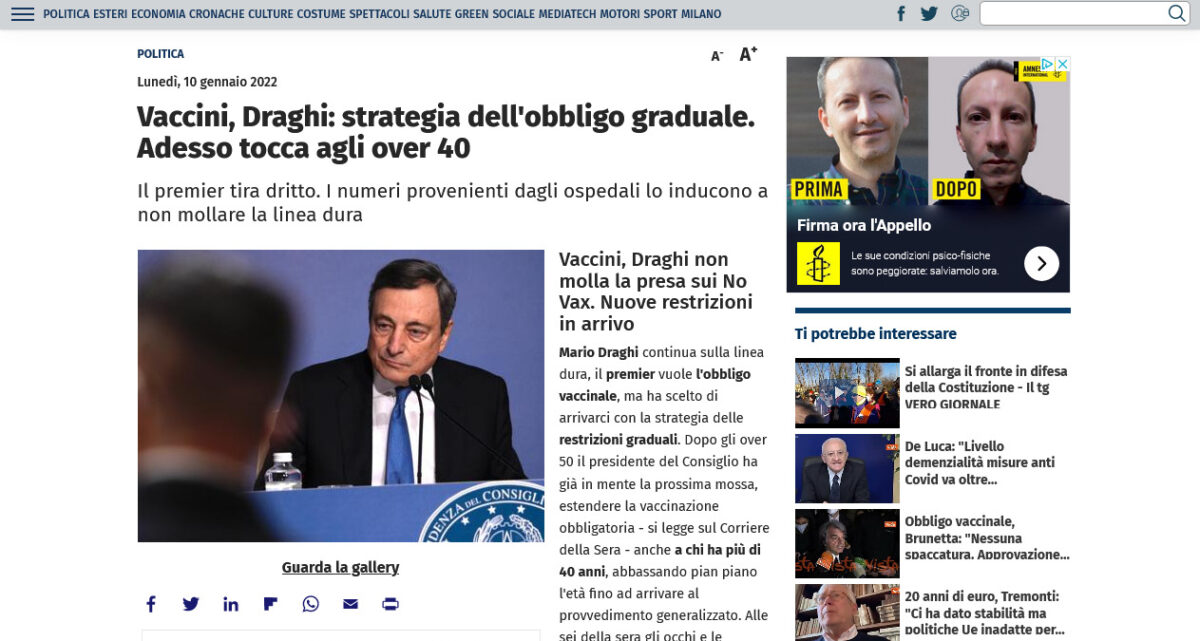Open Twitter page from top header
The width and height of the screenshot is (1200, 641).
929,14
